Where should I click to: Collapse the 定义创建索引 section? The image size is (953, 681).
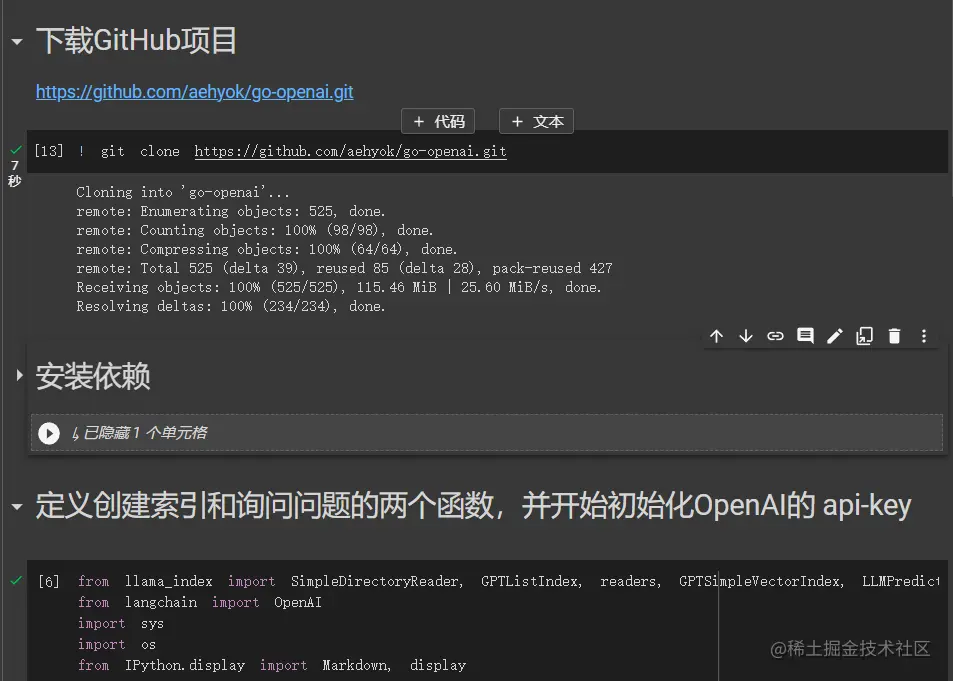point(17,506)
